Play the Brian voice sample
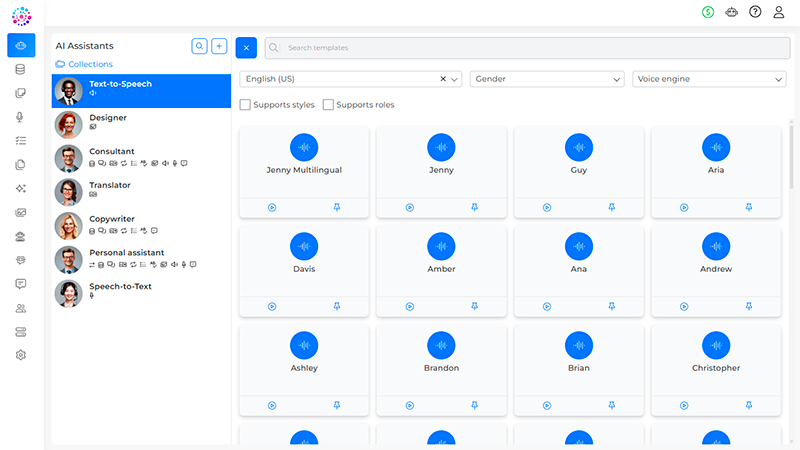The height and width of the screenshot is (450, 800). pos(547,405)
